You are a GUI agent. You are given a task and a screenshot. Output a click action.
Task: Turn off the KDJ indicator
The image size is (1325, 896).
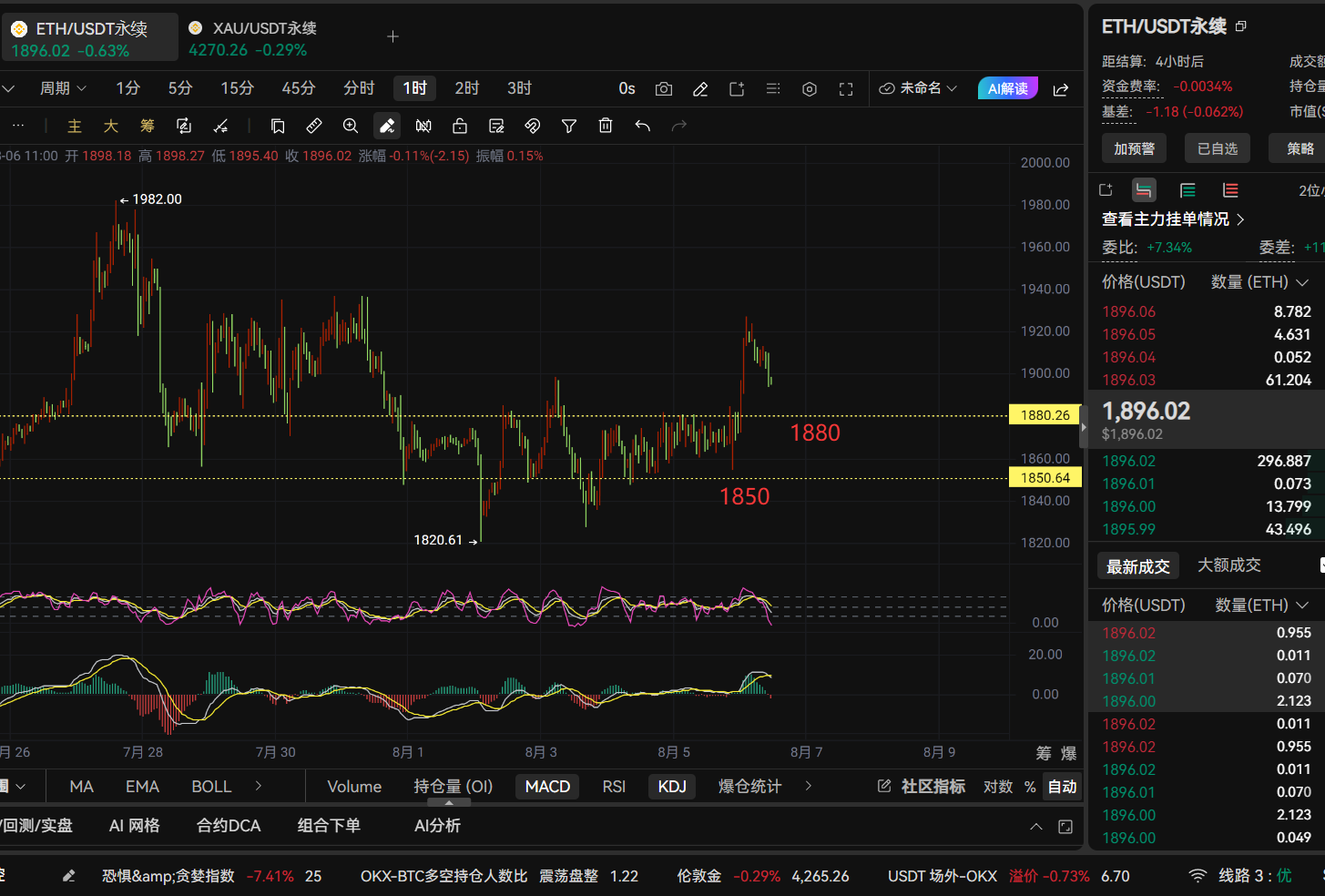[x=672, y=787]
